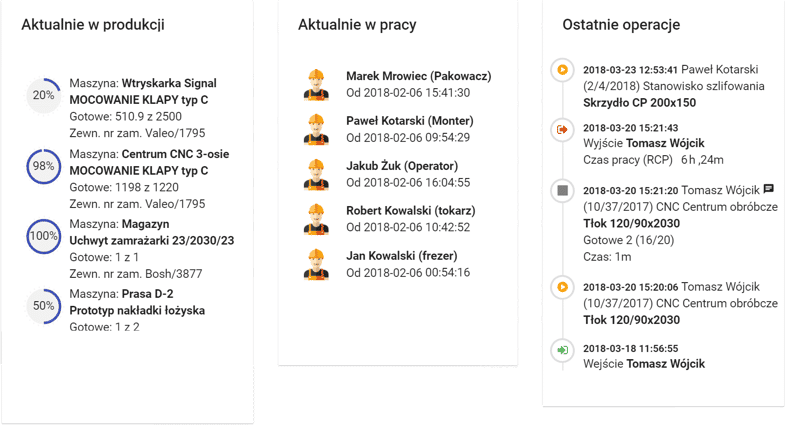Open Uchwyt zamrażarki 23/2030/23 order
The height and width of the screenshot is (425, 785).
(152, 240)
